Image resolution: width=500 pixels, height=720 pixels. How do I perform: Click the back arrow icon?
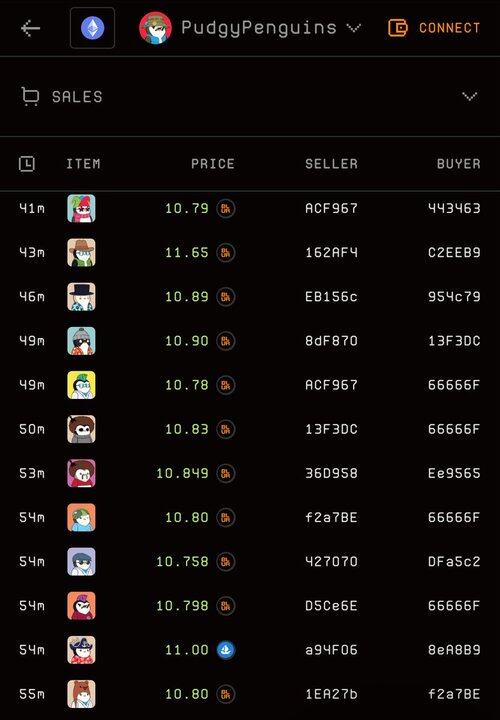(30, 28)
